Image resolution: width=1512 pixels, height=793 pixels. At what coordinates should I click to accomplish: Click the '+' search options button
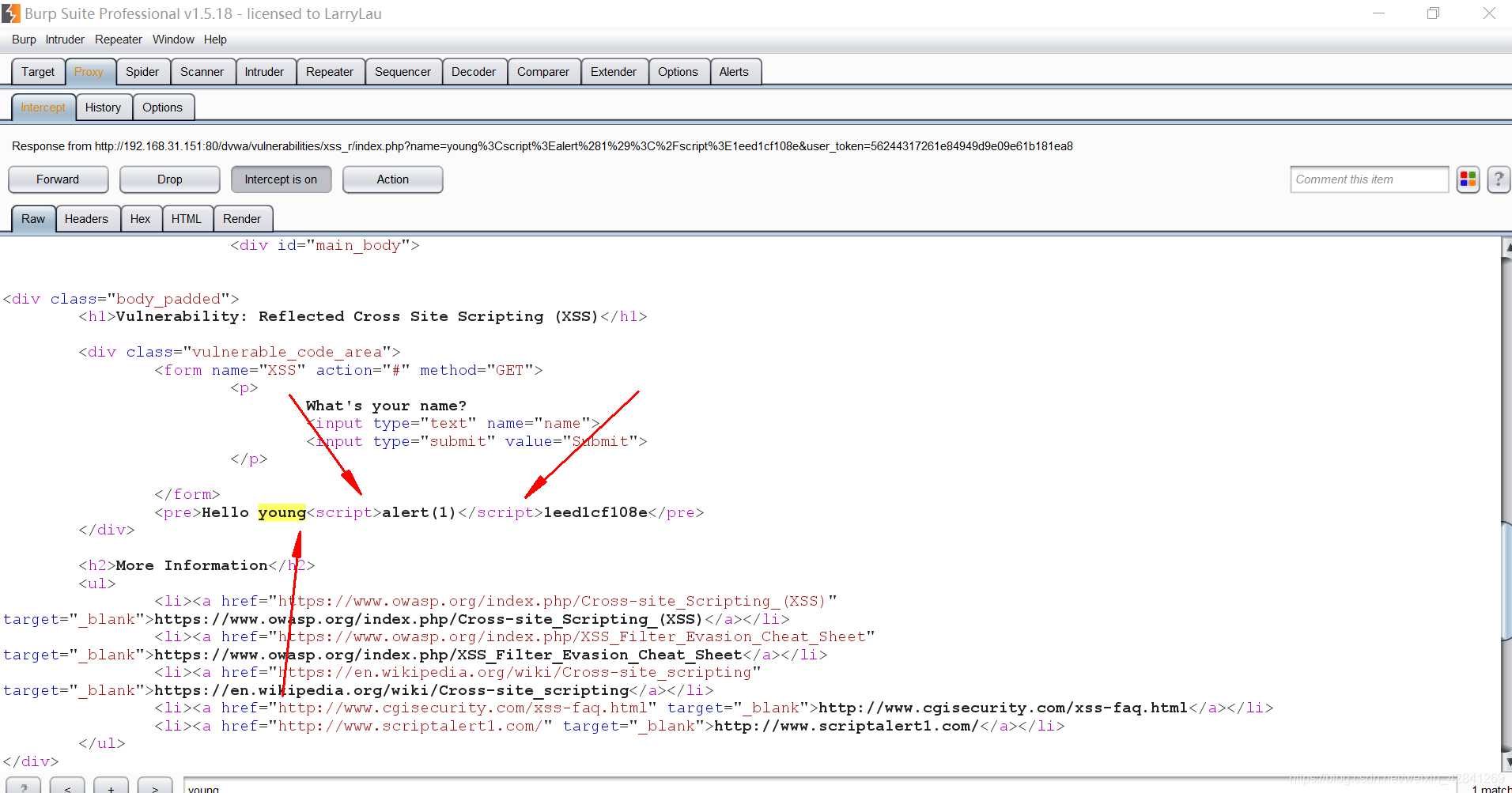tap(112, 787)
